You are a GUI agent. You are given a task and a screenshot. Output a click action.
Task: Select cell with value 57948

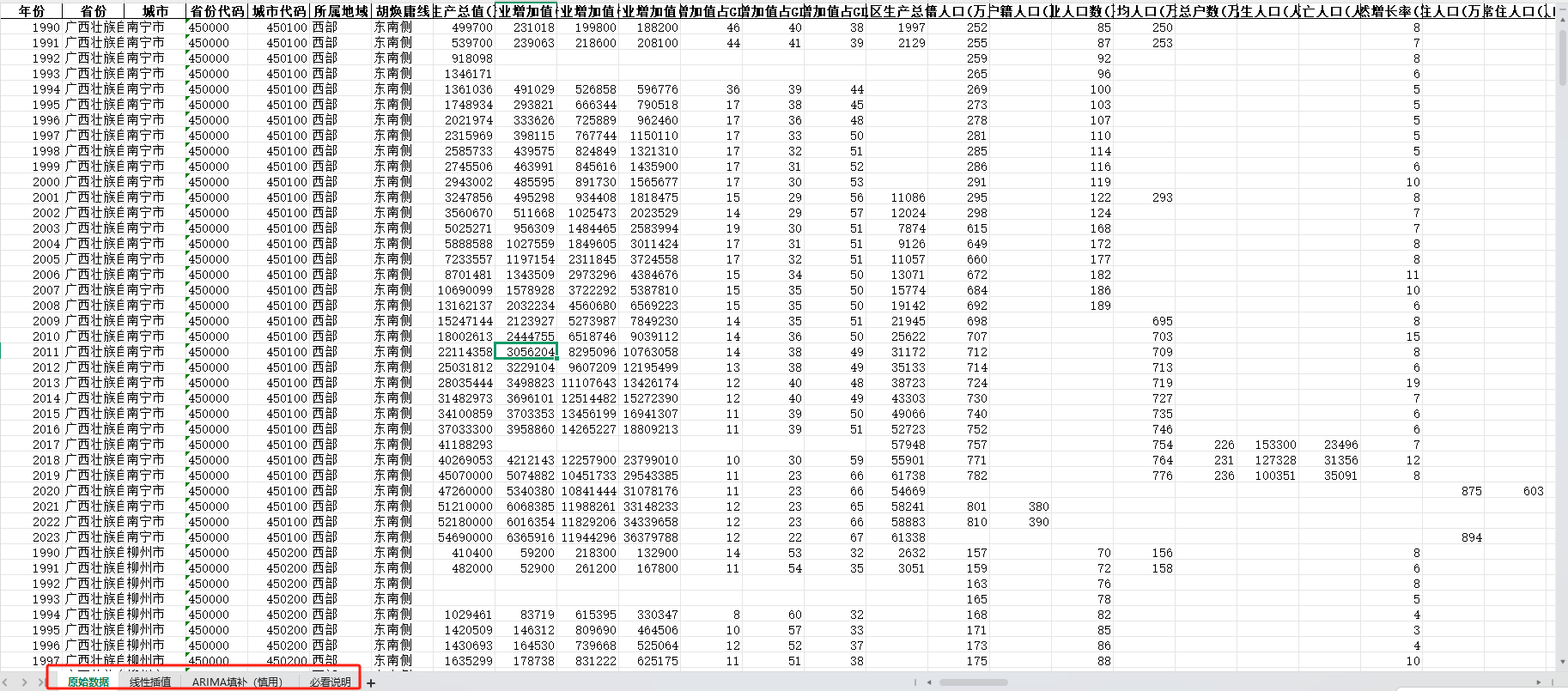pyautogui.click(x=897, y=445)
